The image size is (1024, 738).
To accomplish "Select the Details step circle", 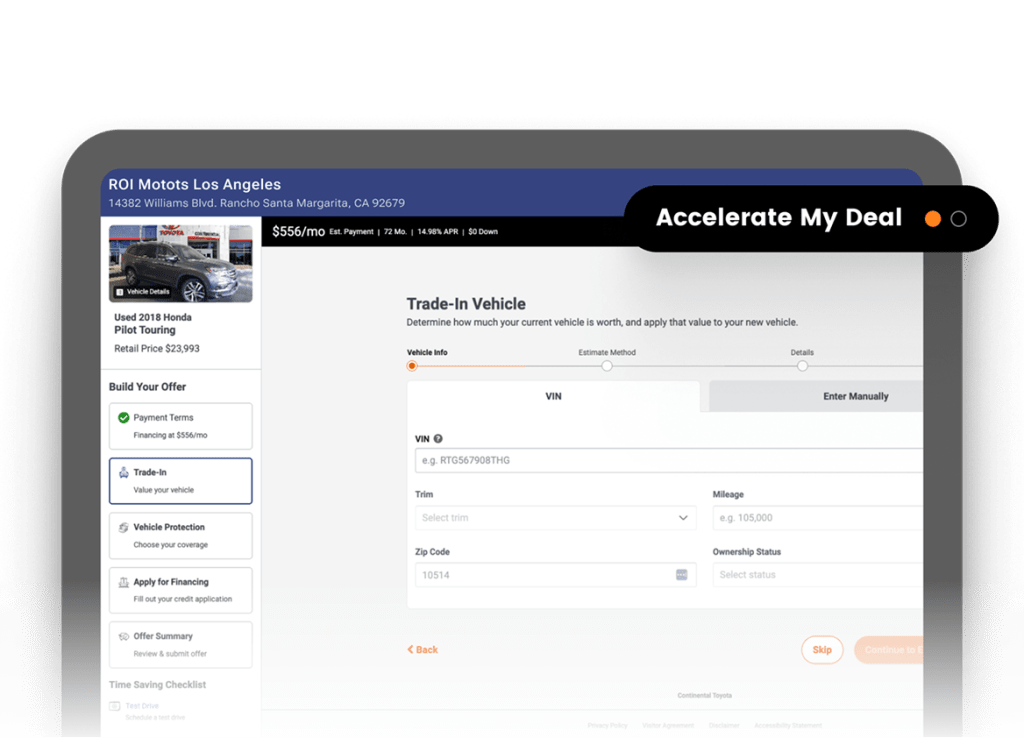I will [x=802, y=366].
